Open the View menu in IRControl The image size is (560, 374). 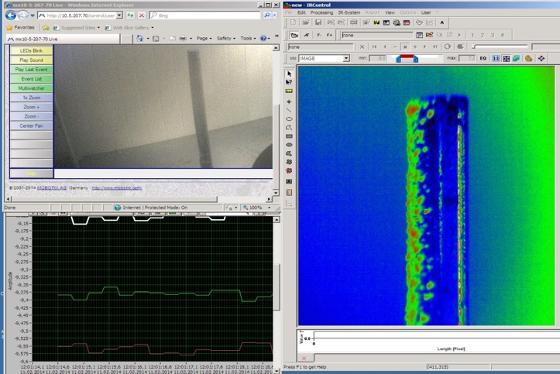(390, 13)
